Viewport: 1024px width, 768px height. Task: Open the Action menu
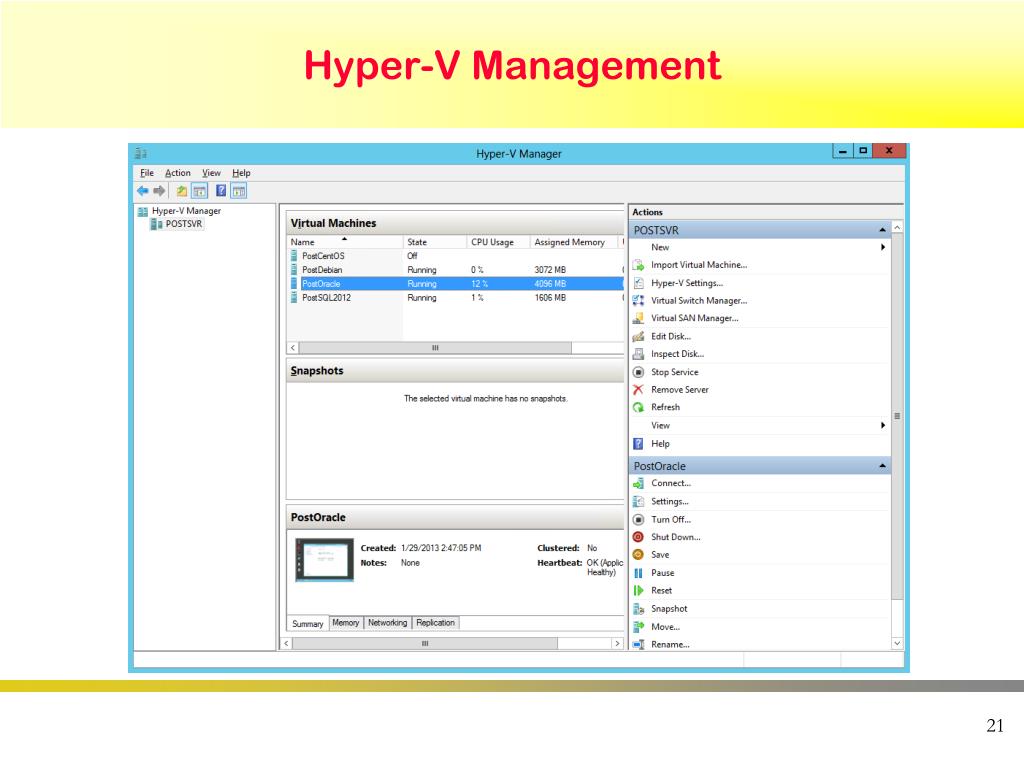(x=178, y=173)
